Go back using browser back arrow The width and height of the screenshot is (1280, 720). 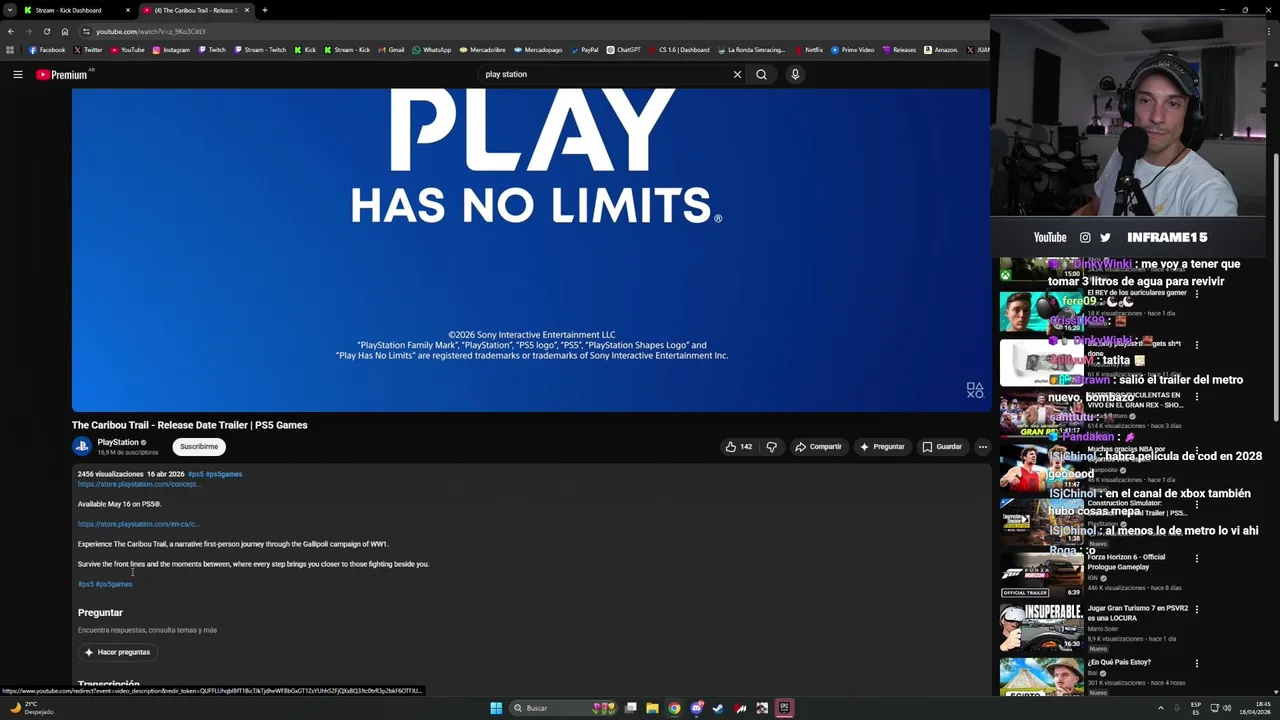(x=11, y=31)
